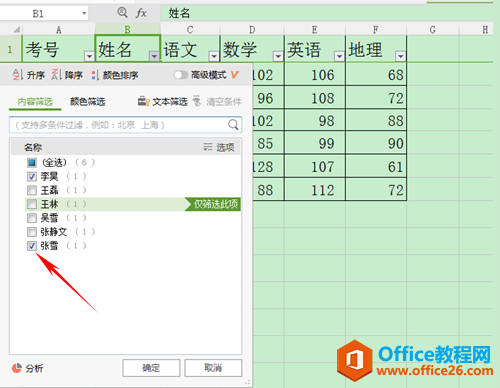Select the cell containing 99
Image resolution: width=500 pixels, height=388 pixels.
[315, 143]
